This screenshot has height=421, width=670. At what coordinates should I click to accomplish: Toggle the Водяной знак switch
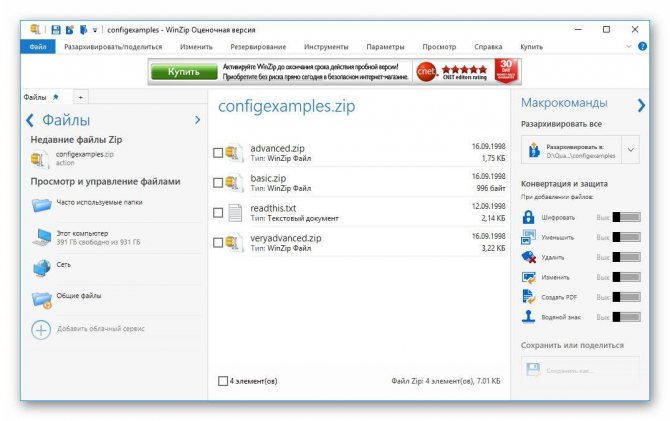point(626,317)
